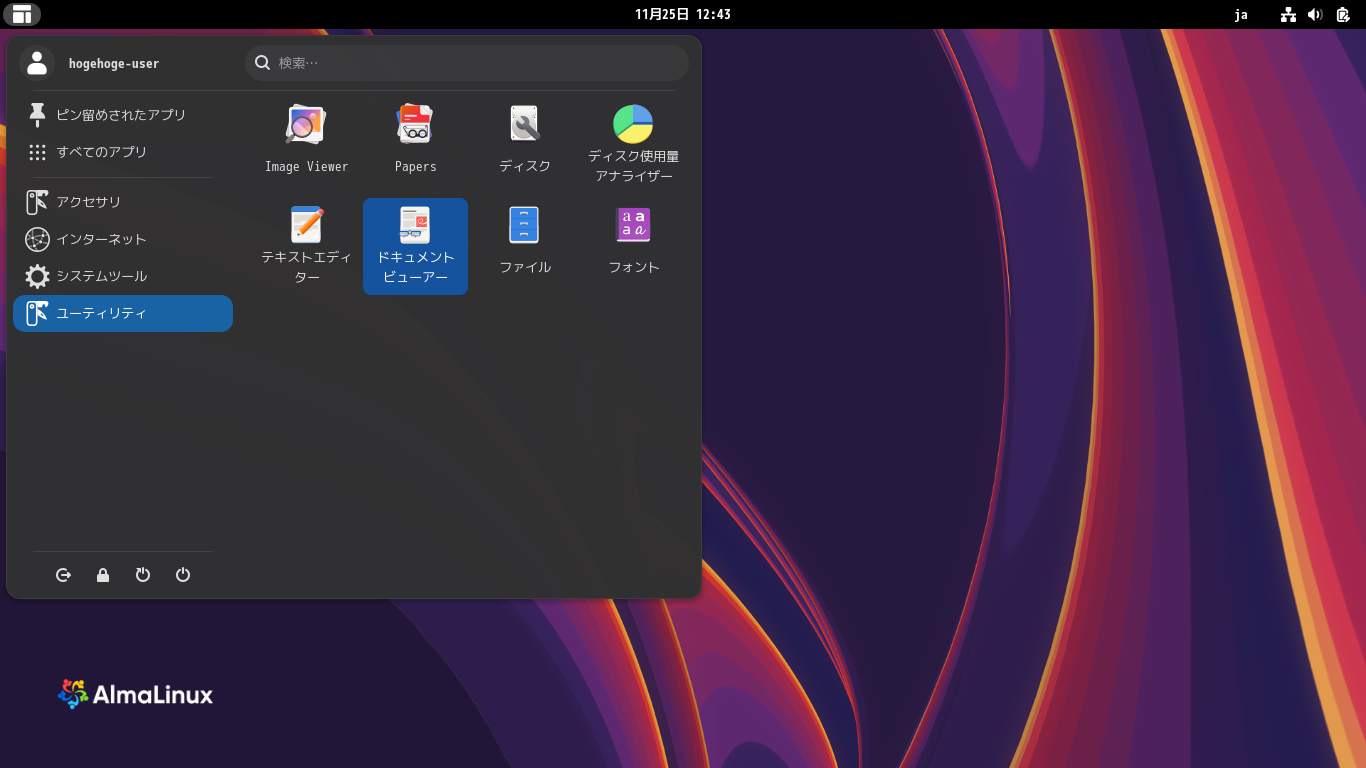Launch the ドキュメントビューアー app
Viewport: 1366px width, 768px height.
[x=415, y=246]
